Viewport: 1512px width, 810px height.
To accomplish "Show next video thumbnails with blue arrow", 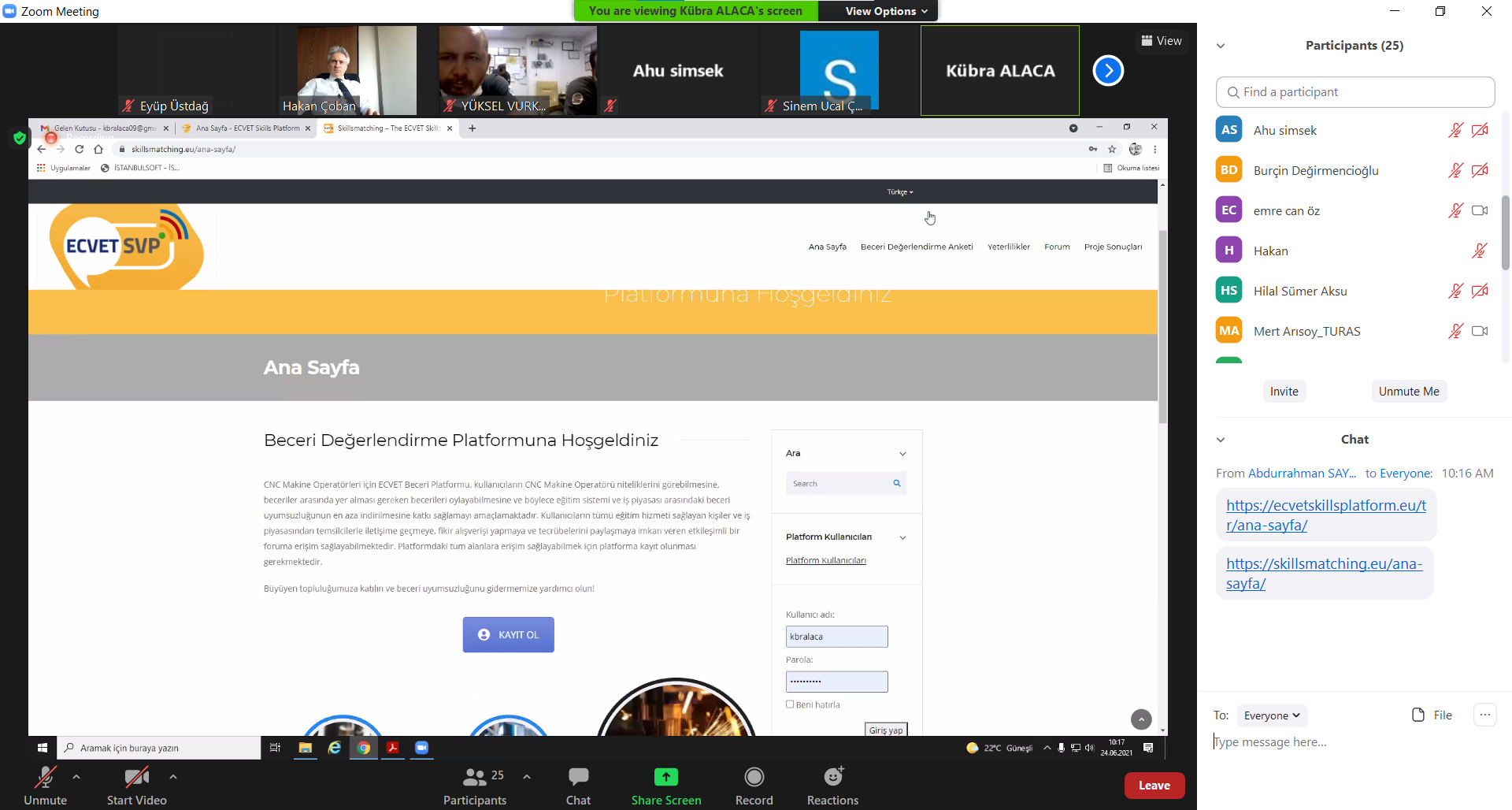I will [1108, 71].
